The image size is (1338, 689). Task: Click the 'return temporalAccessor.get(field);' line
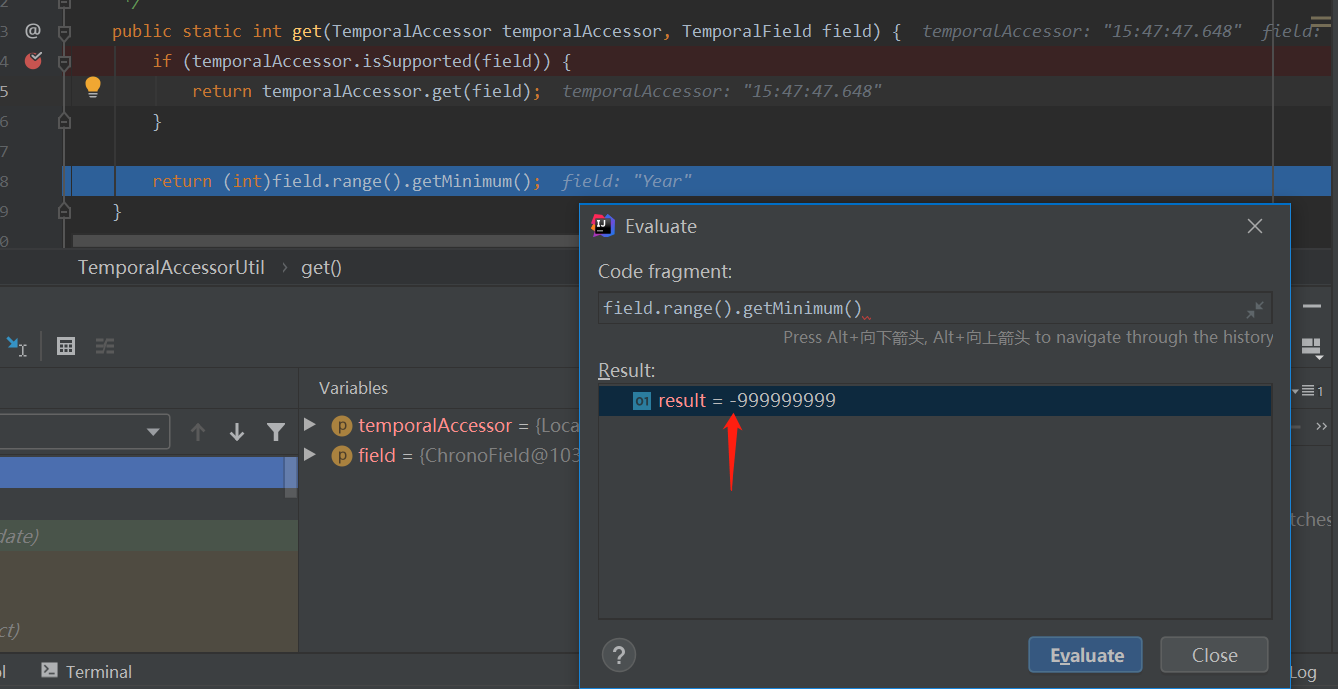pos(367,91)
